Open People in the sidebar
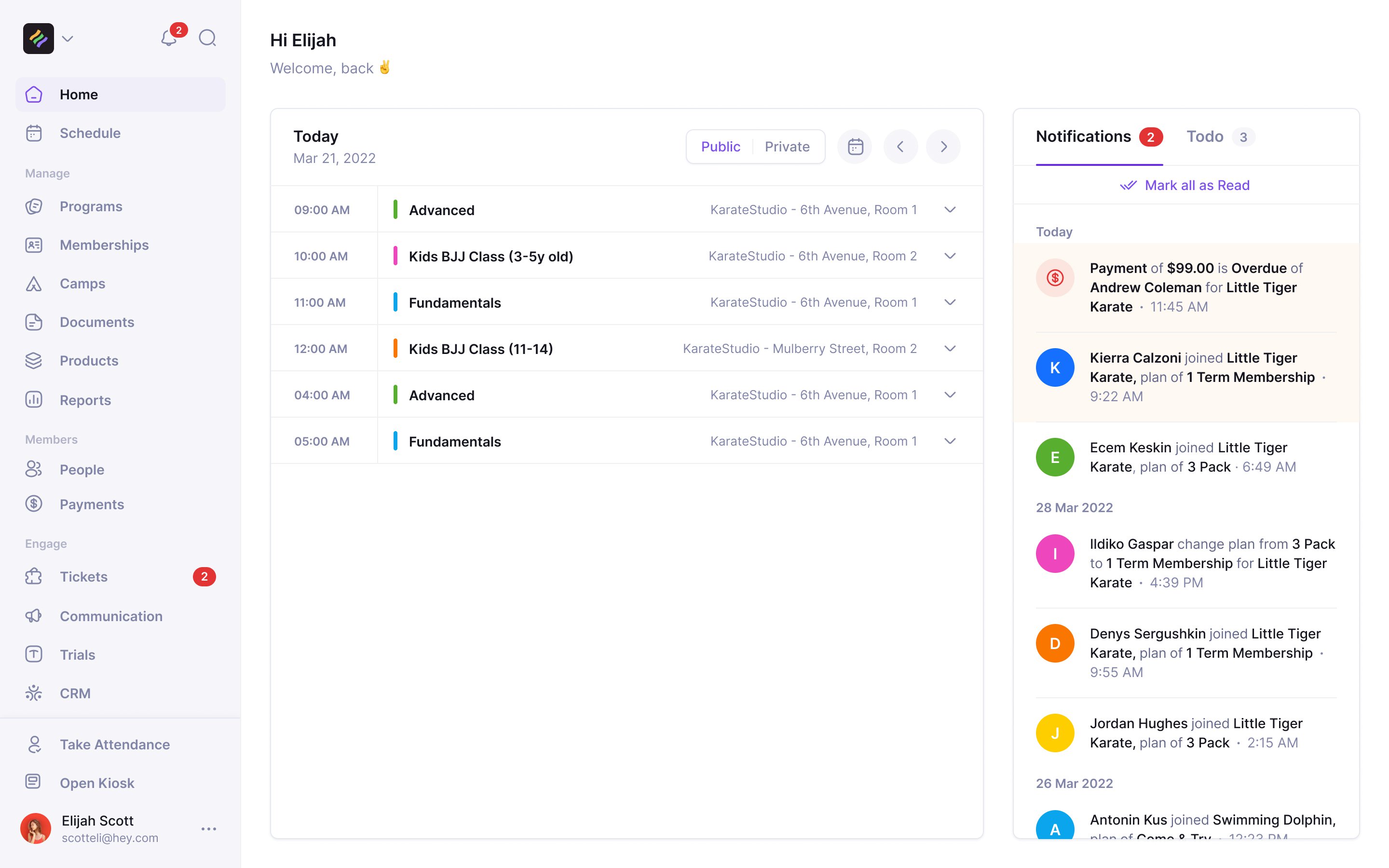1389x868 pixels. pyautogui.click(x=121, y=470)
